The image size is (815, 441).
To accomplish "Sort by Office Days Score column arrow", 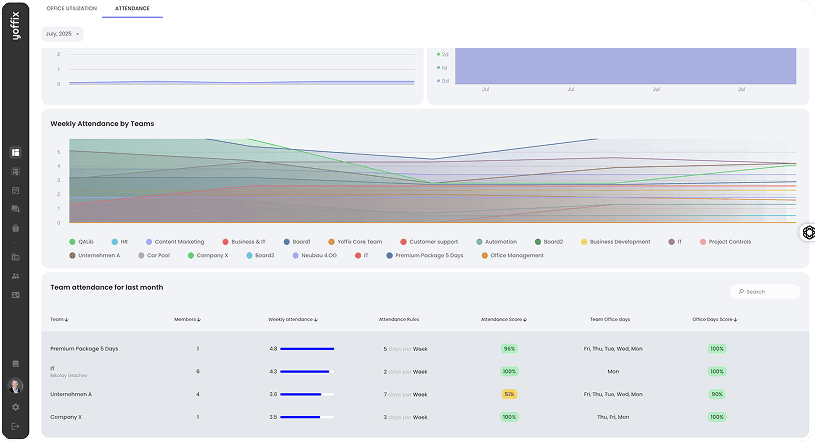I will tap(736, 320).
